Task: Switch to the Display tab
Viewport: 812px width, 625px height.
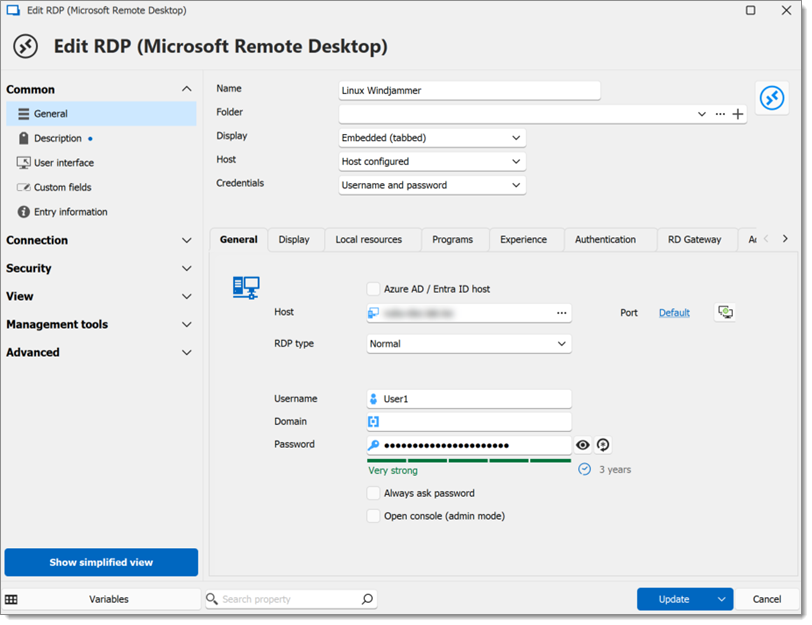Action: (x=294, y=239)
